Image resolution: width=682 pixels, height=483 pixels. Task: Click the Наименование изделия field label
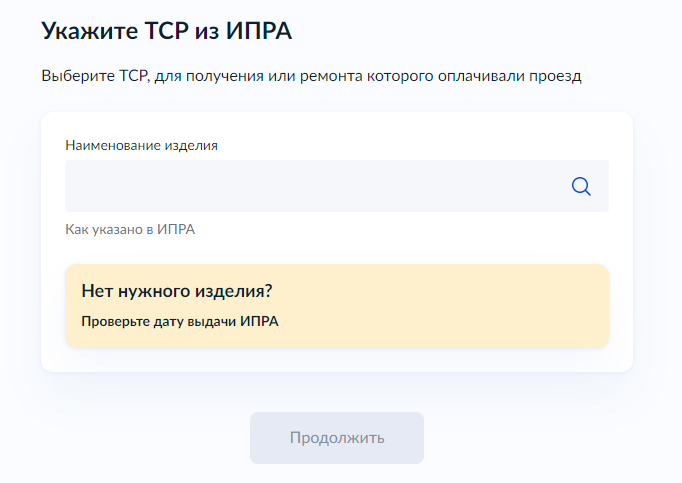point(141,145)
